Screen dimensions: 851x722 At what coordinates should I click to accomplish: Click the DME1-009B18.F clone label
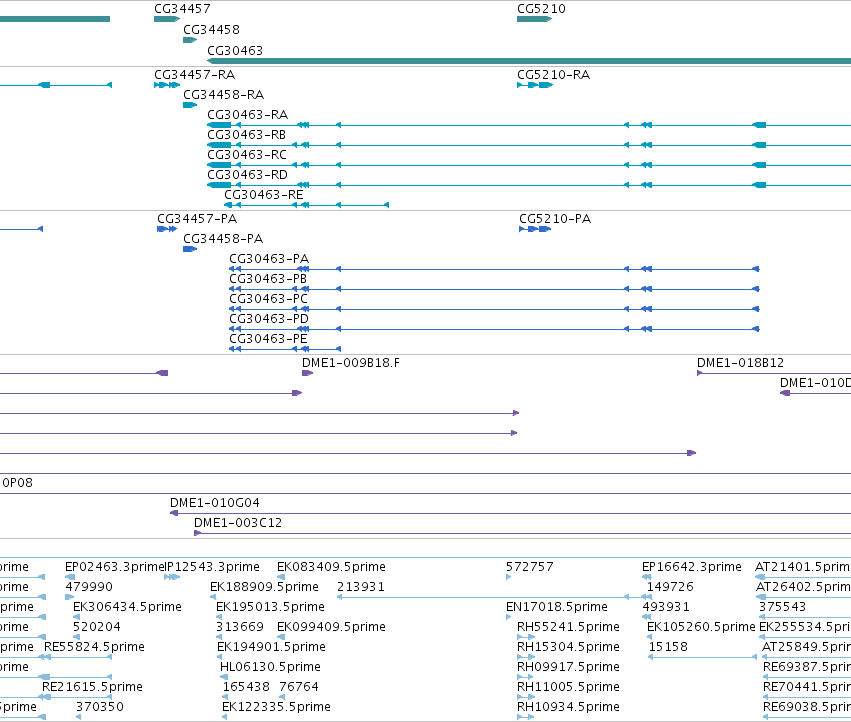pos(351,363)
